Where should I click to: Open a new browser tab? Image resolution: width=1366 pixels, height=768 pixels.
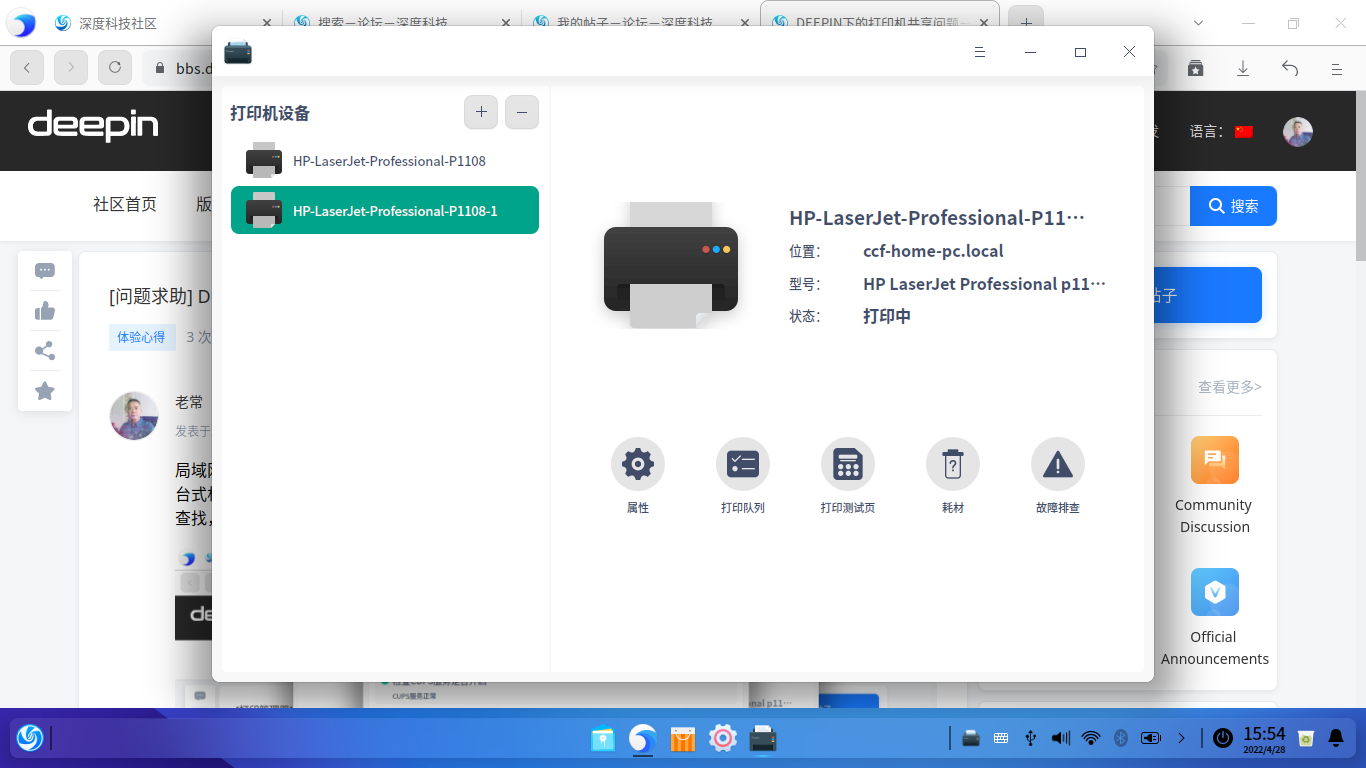click(1025, 23)
